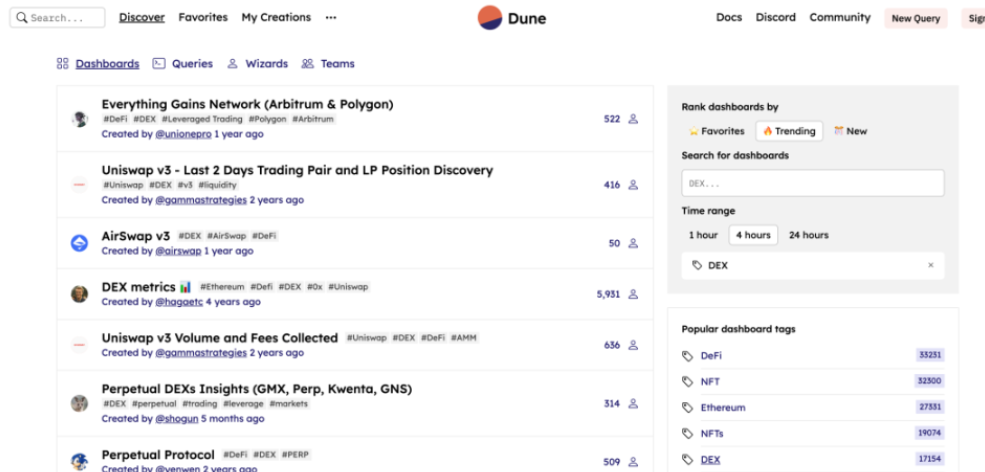This screenshot has width=985, height=472.
Task: Click the Search for dashboards input field
Action: pos(812,183)
